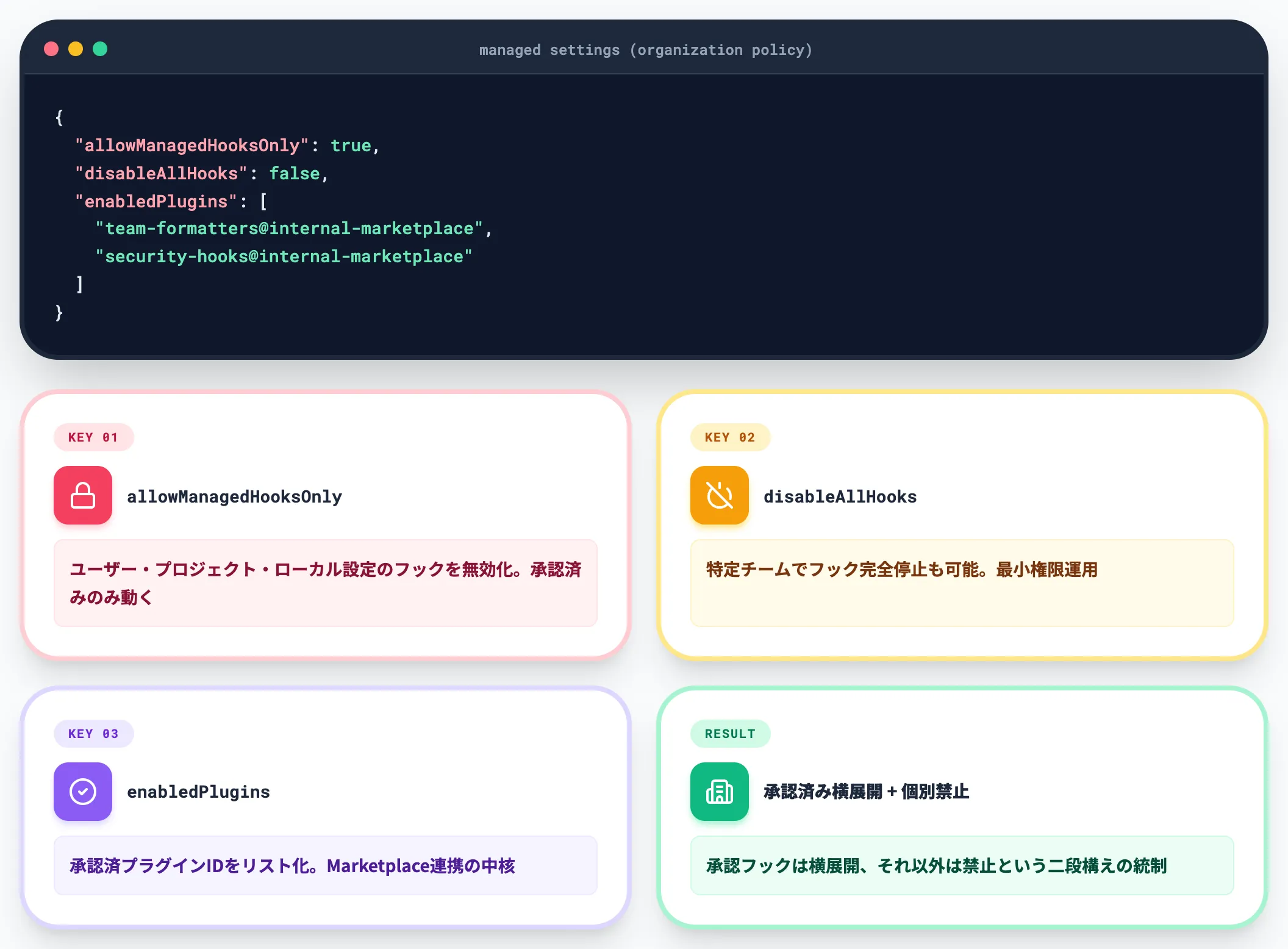Image resolution: width=1288 pixels, height=949 pixels.
Task: Click the security-hooks@internal-marketplace string
Action: pyautogui.click(x=284, y=256)
